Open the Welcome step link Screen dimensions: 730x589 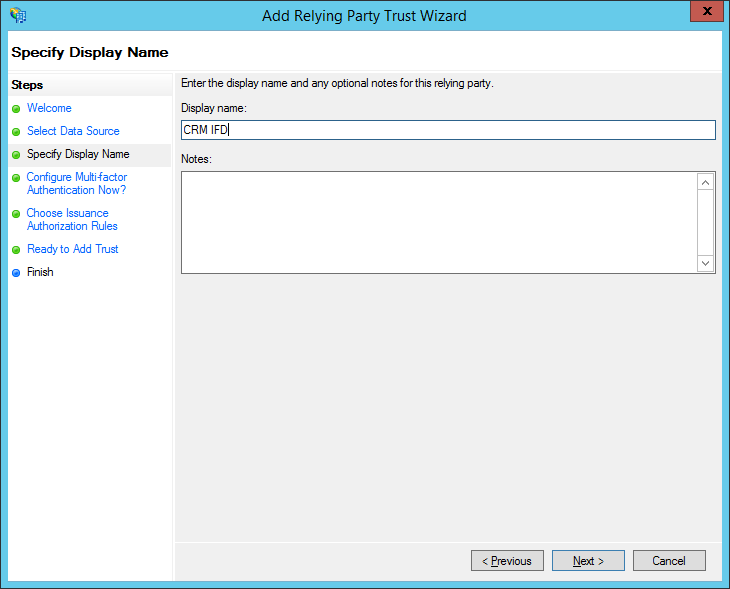tap(49, 108)
